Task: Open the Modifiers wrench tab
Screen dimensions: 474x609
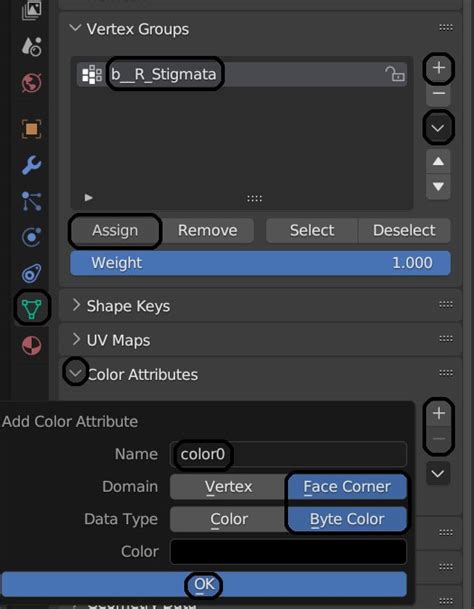Action: coord(31,165)
